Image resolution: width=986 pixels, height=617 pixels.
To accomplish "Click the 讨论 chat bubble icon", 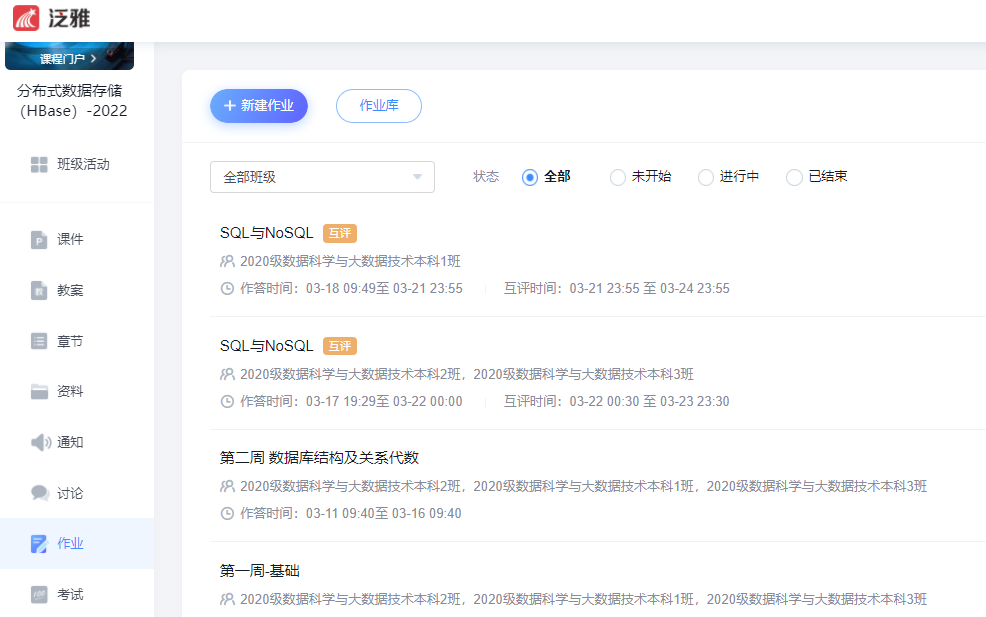I will (39, 494).
